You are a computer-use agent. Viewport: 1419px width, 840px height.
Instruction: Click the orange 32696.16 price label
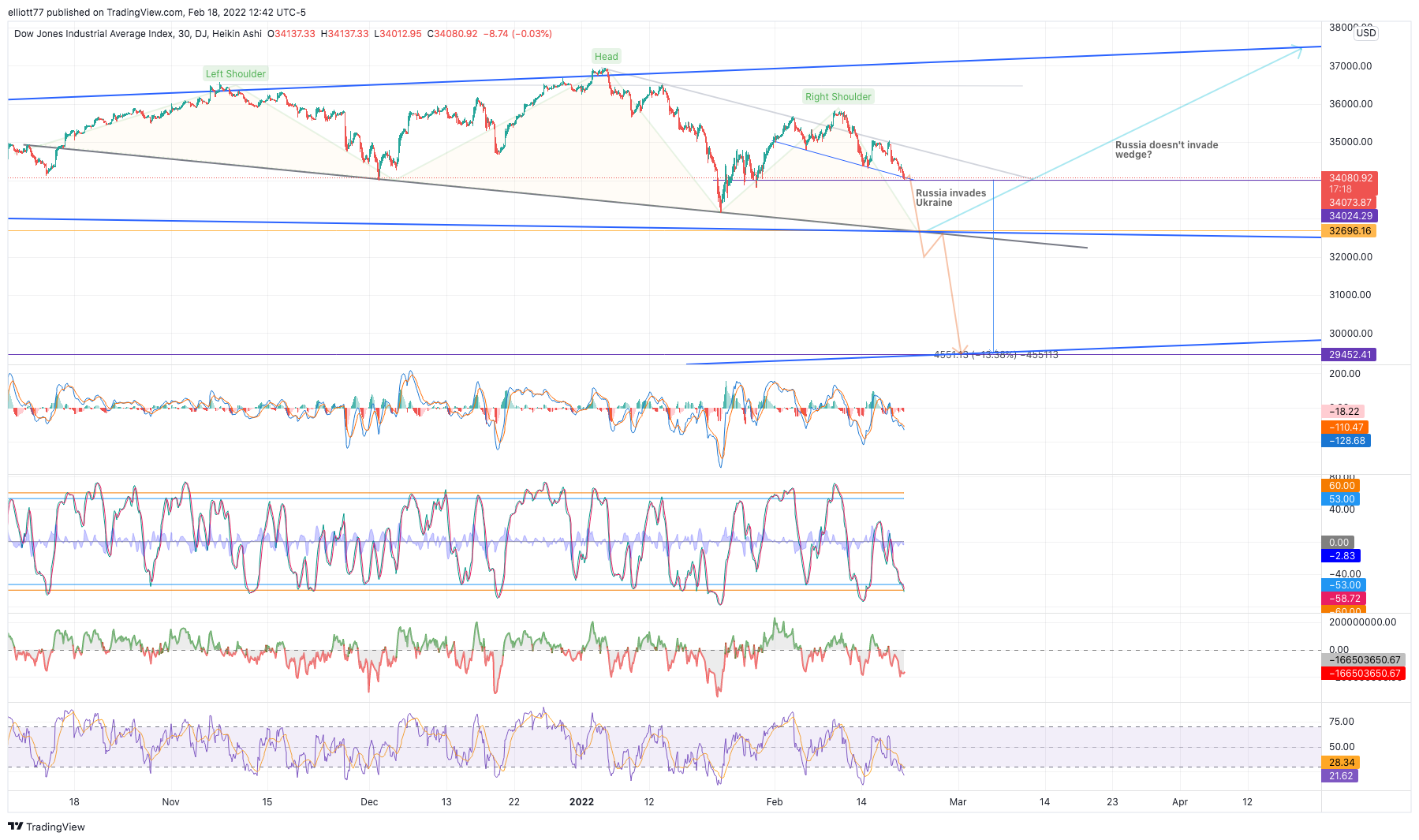pos(1350,231)
